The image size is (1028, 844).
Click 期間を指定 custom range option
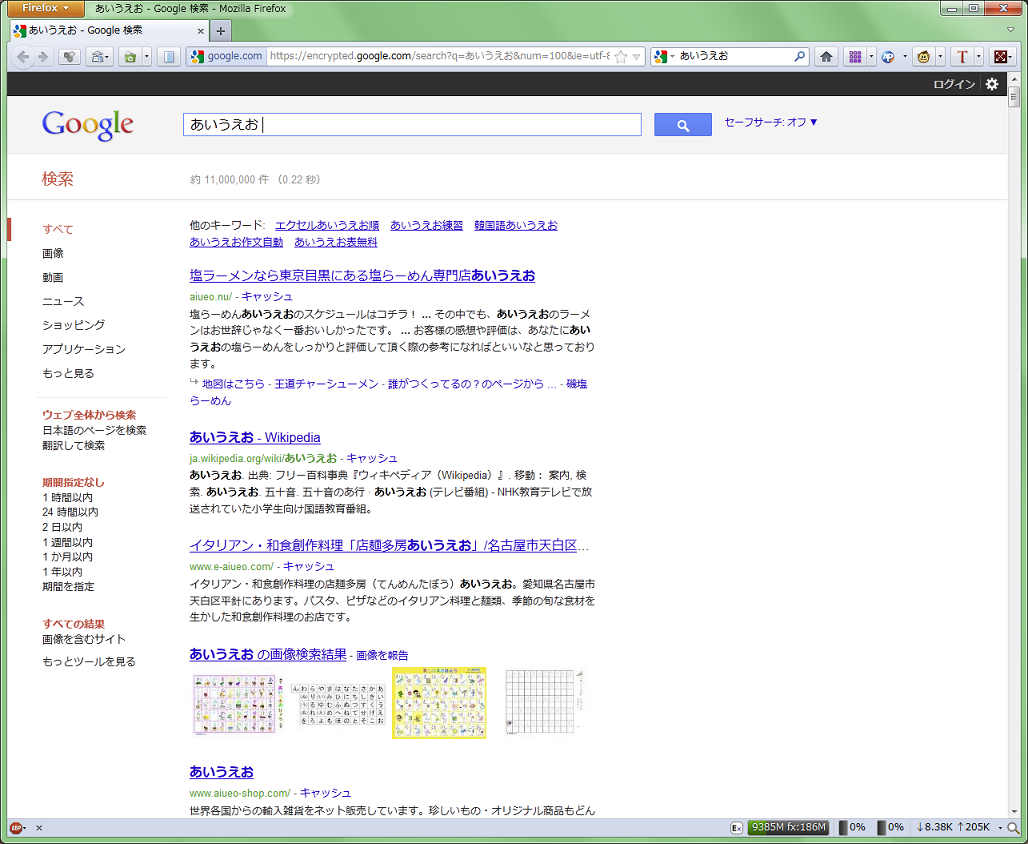pyautogui.click(x=68, y=586)
